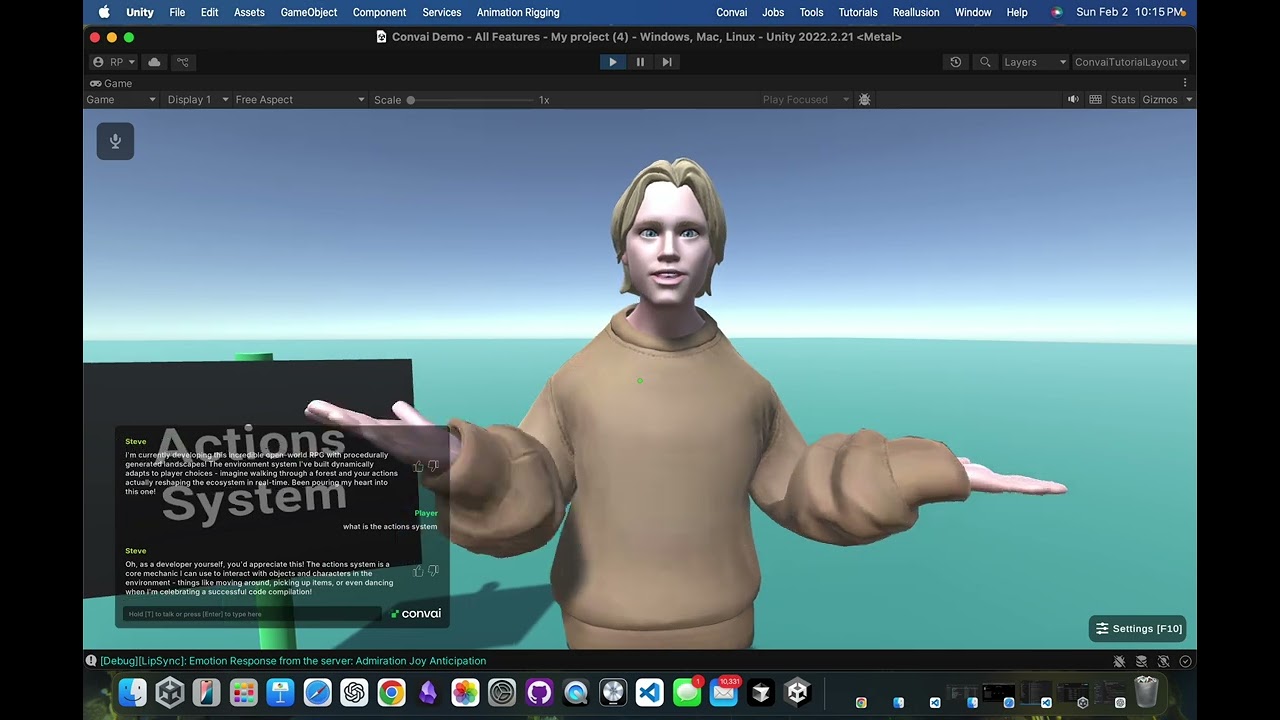Stop play mode with the Play button
Viewport: 1280px width, 720px height.
tap(613, 62)
